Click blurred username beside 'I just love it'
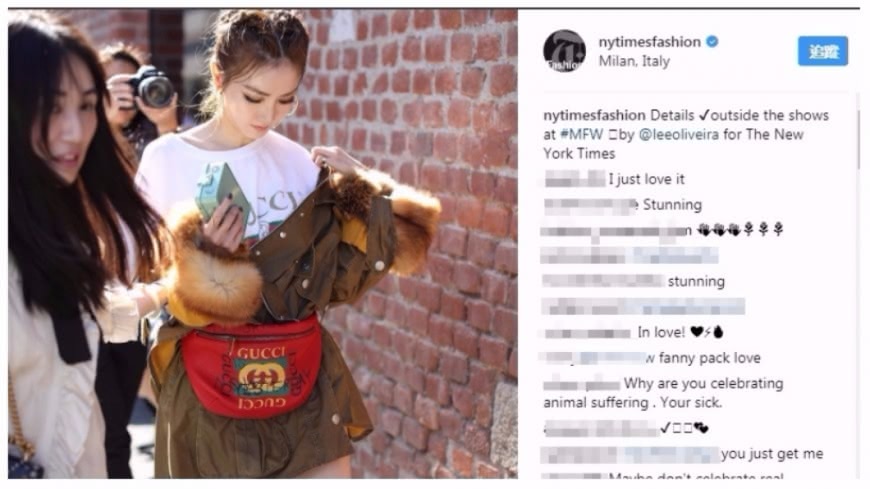 pos(575,179)
